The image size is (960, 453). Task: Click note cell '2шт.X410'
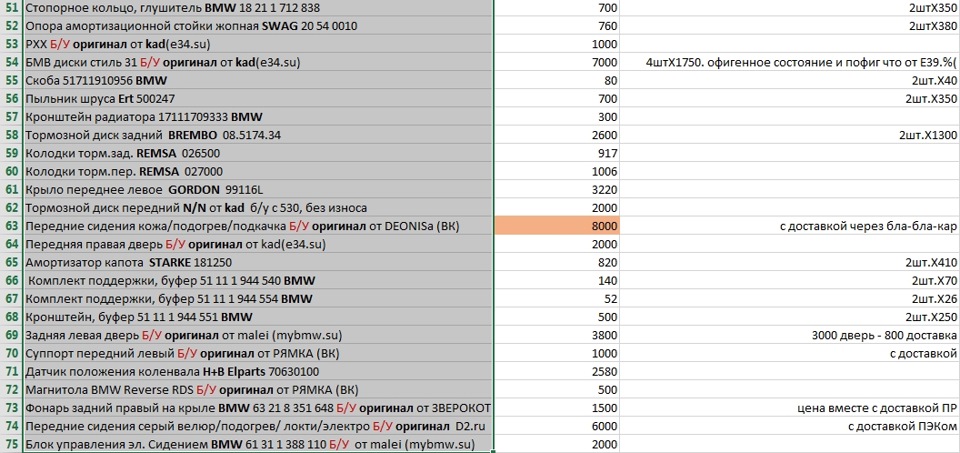point(790,263)
